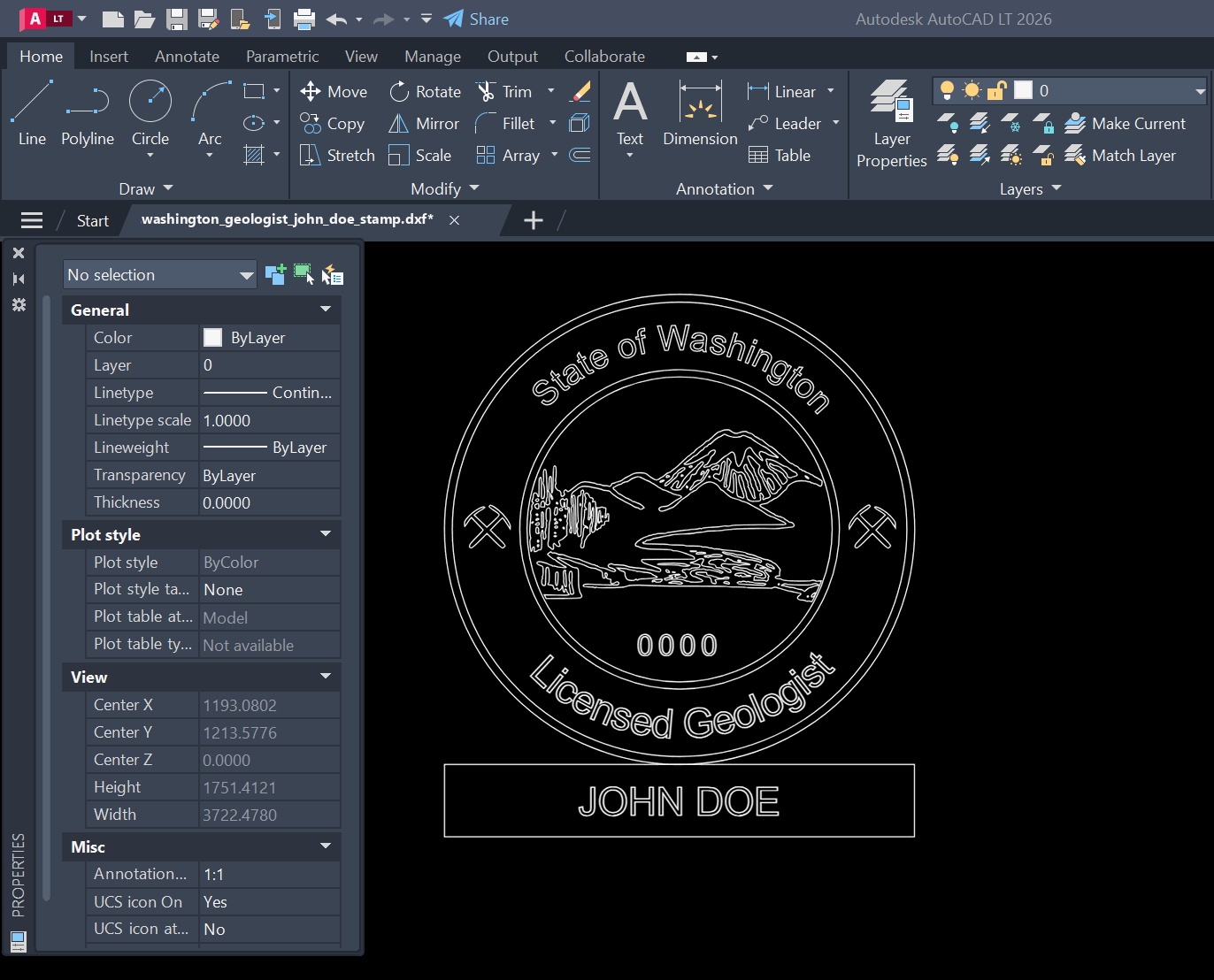The height and width of the screenshot is (980, 1214).
Task: Click the Linetype scale value field
Action: tap(270, 421)
